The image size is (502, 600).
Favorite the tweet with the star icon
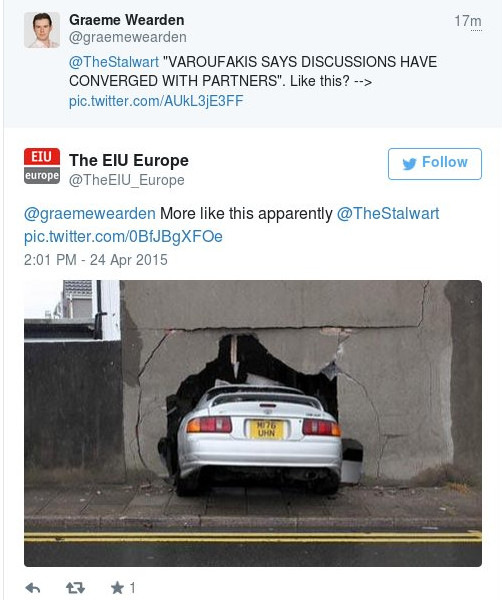[117, 587]
